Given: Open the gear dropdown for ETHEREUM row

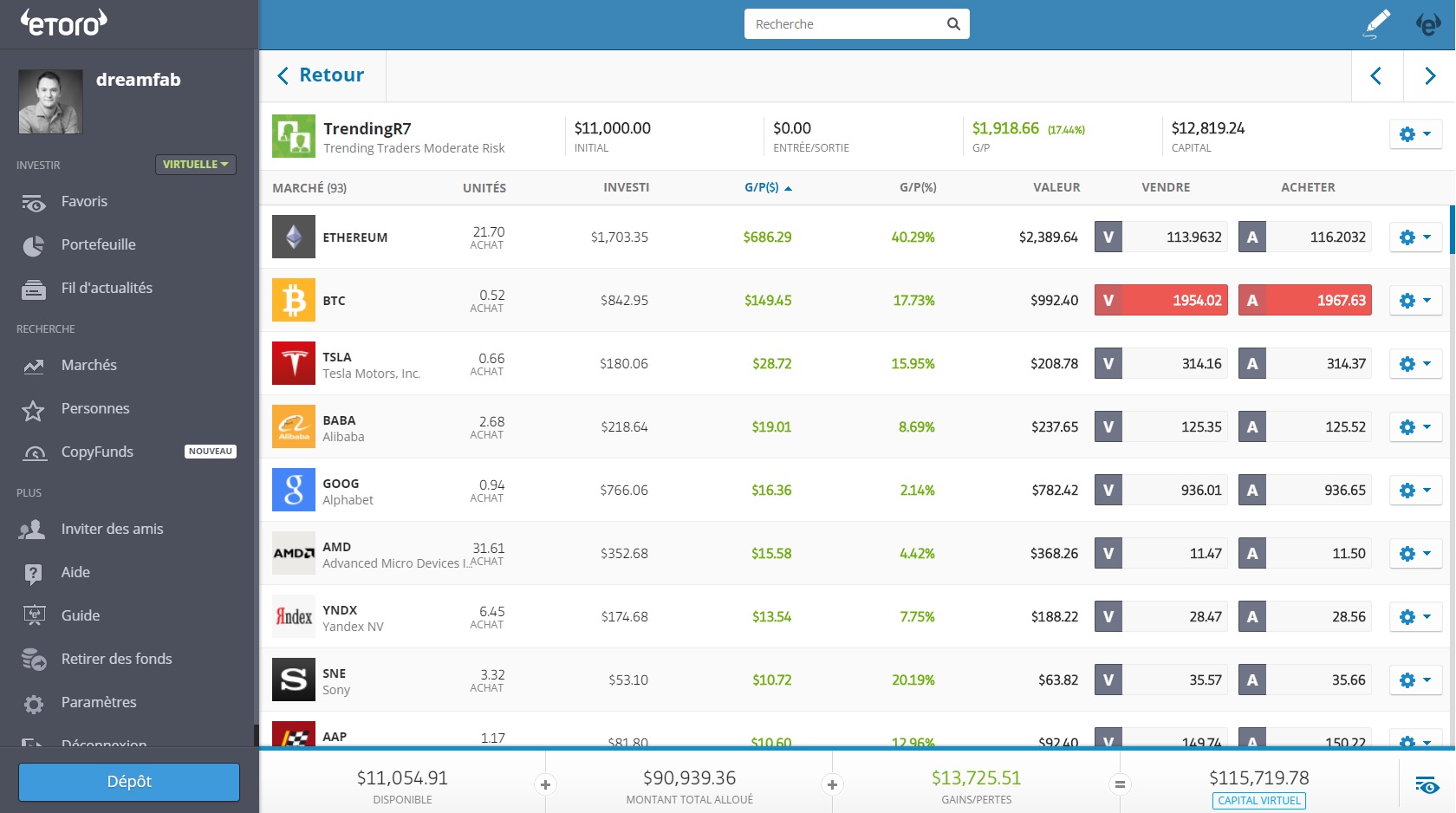Looking at the screenshot, I should click(1415, 237).
